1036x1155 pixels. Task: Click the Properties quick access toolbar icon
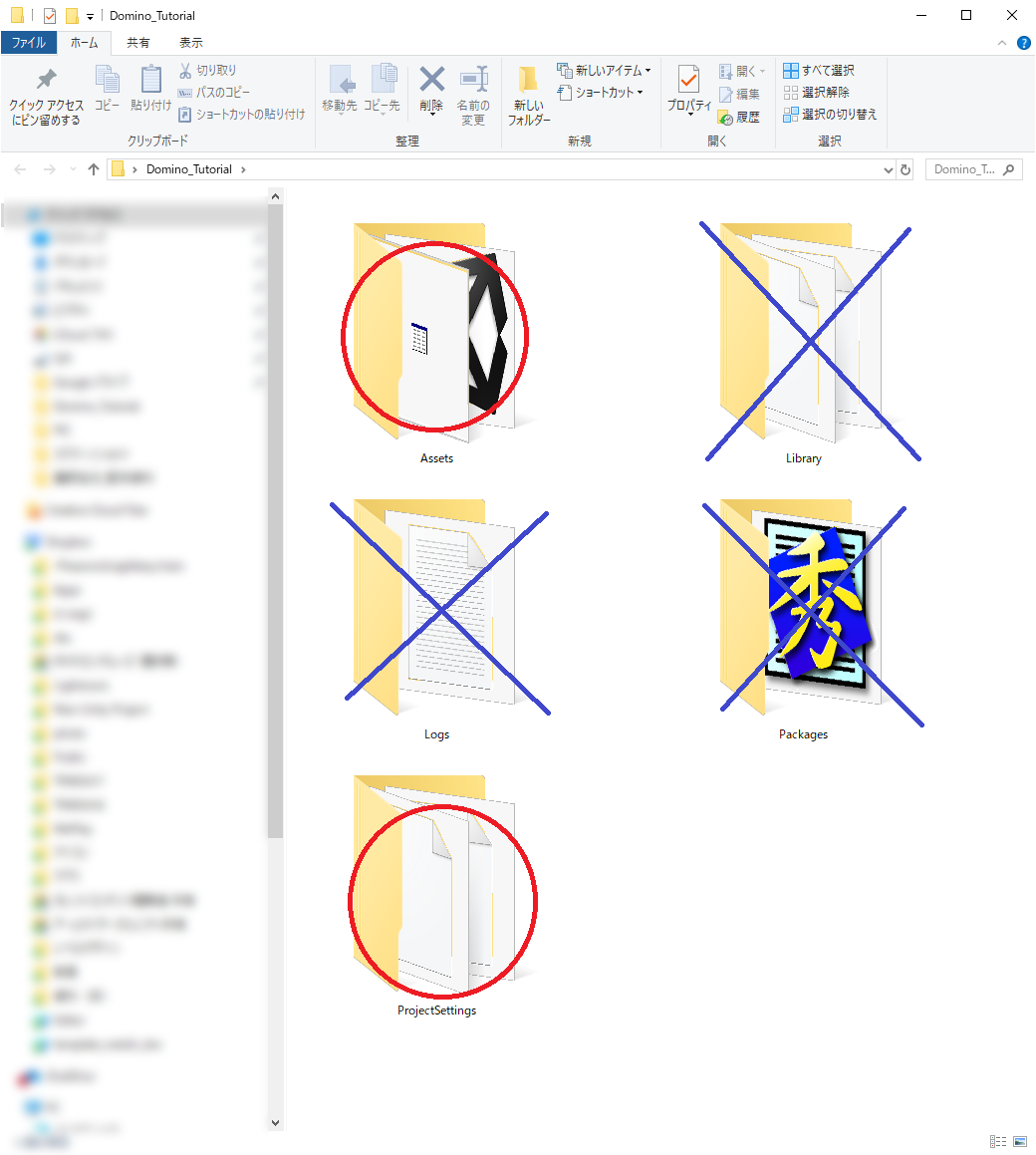(x=50, y=15)
